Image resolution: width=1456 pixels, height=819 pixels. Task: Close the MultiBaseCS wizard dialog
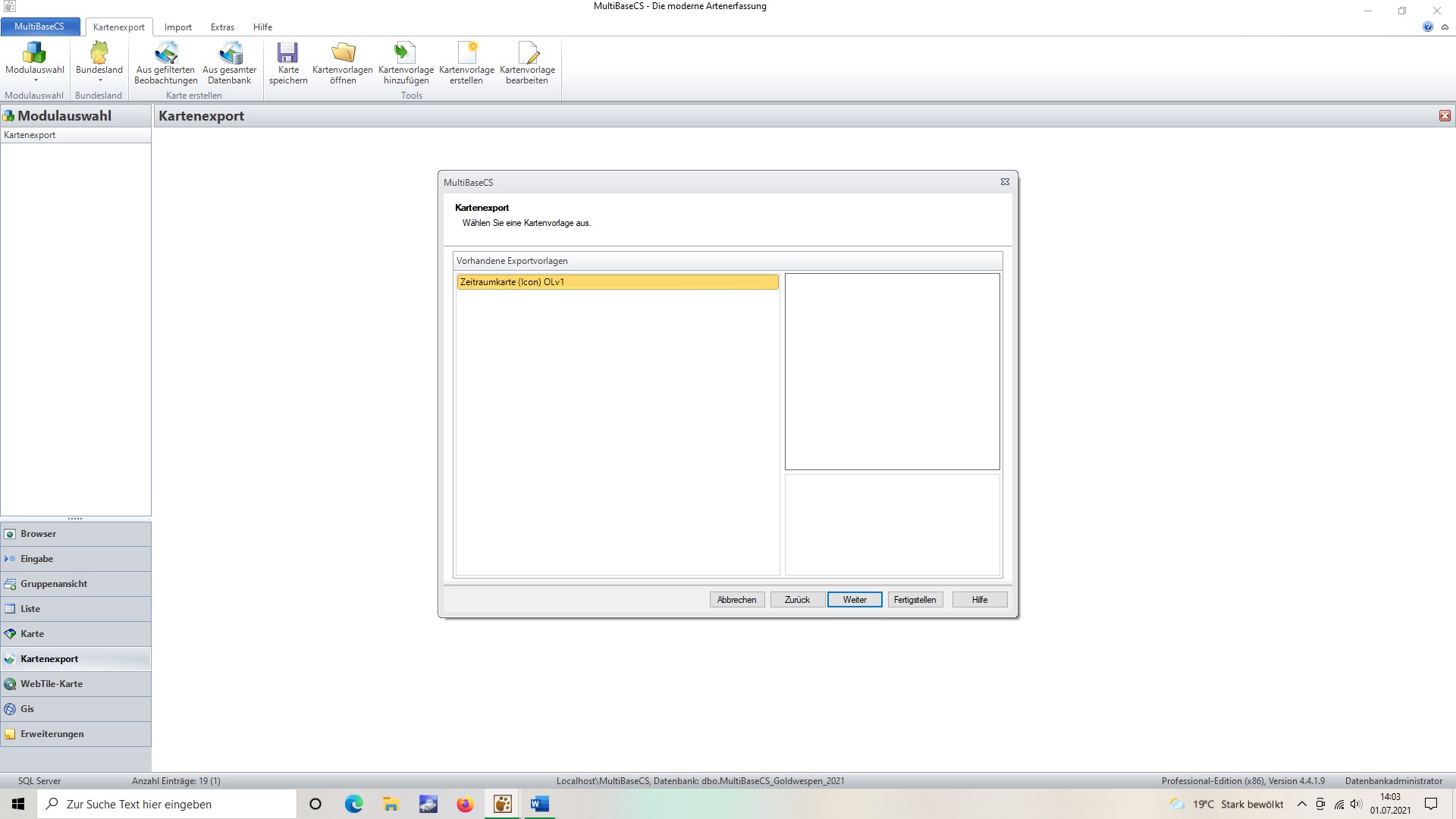click(1005, 182)
